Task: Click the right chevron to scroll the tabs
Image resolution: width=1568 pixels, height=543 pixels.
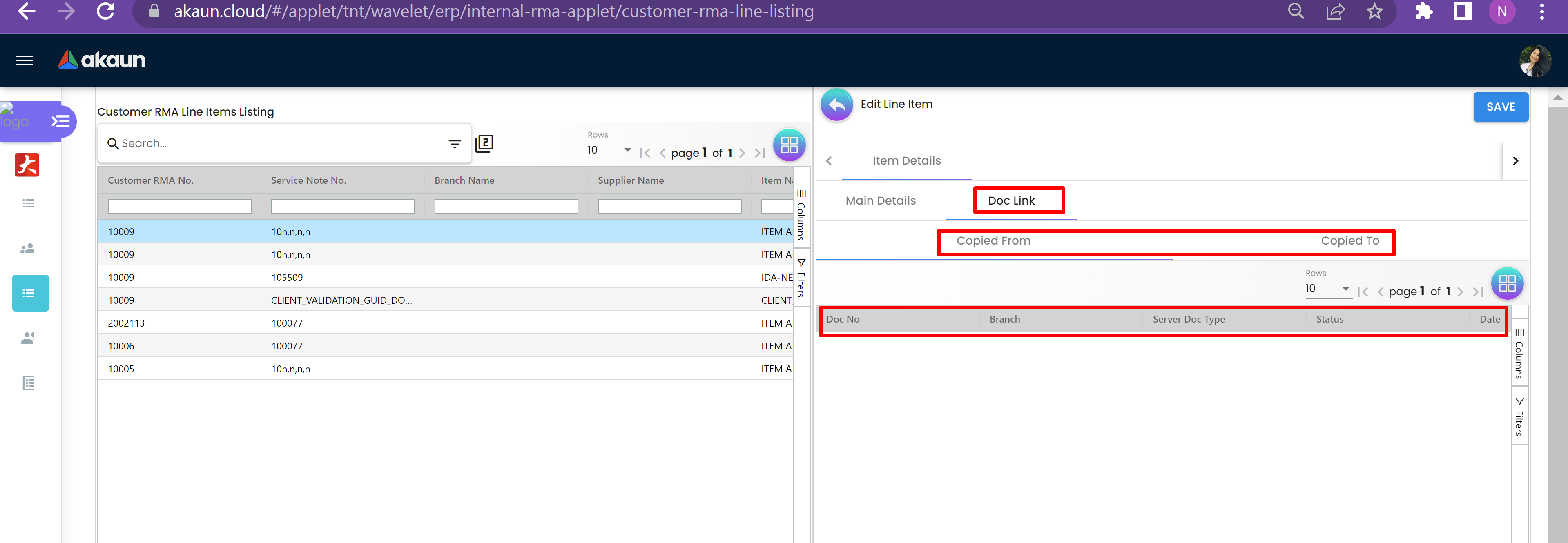Action: click(x=1515, y=161)
